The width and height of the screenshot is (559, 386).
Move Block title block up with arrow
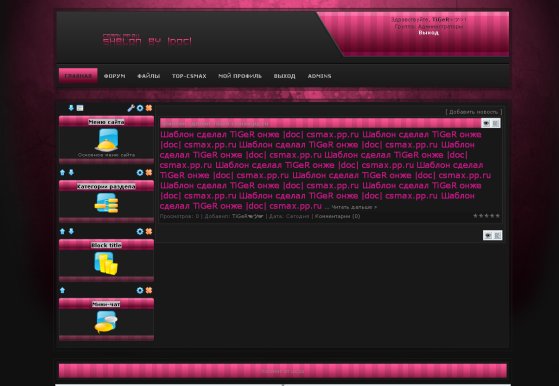pyautogui.click(x=62, y=231)
